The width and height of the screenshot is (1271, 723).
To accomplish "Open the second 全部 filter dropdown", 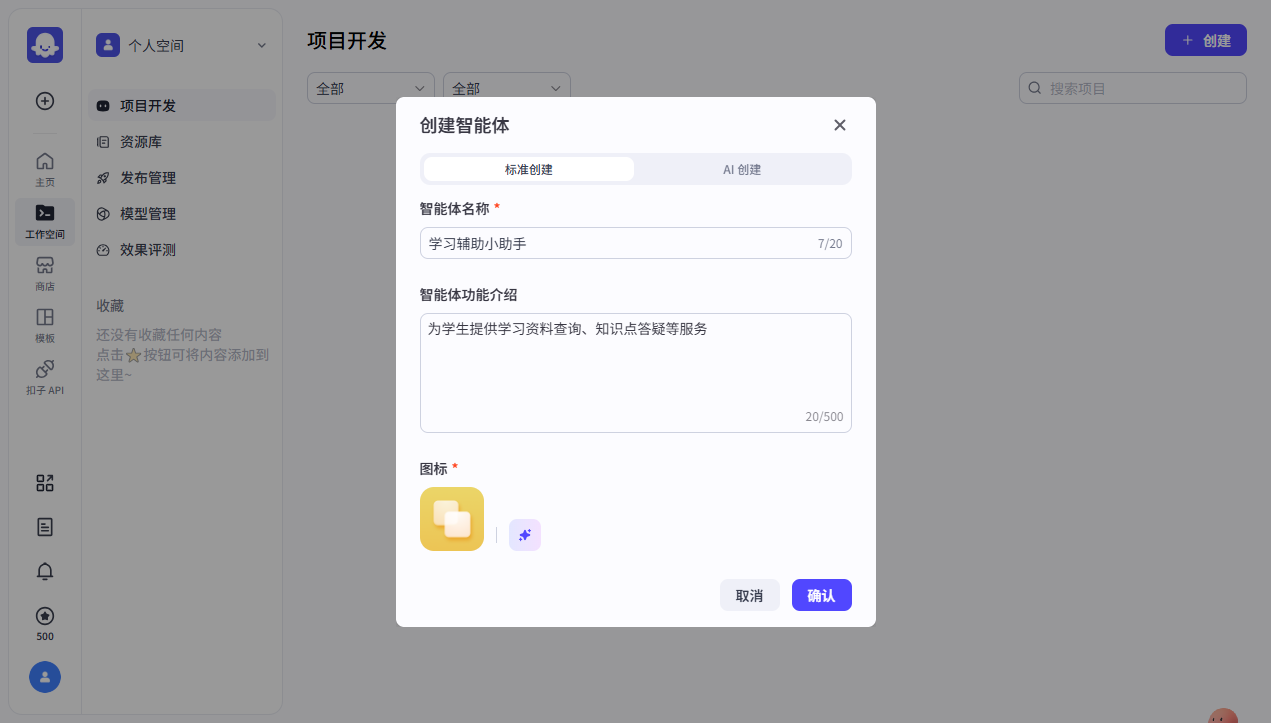I will pyautogui.click(x=506, y=88).
